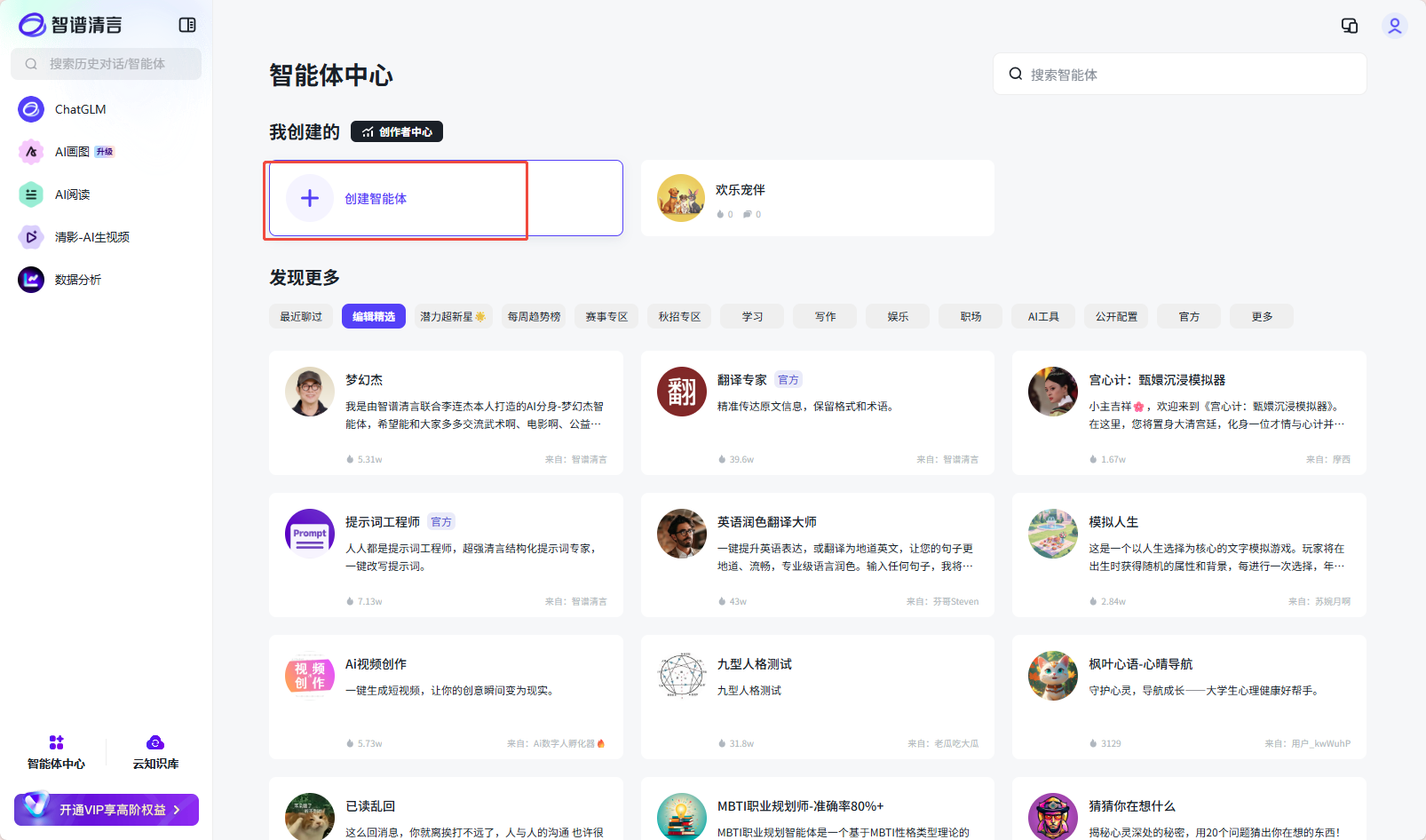
Task: Click the 升级 badge next to AI画图
Action: [105, 152]
